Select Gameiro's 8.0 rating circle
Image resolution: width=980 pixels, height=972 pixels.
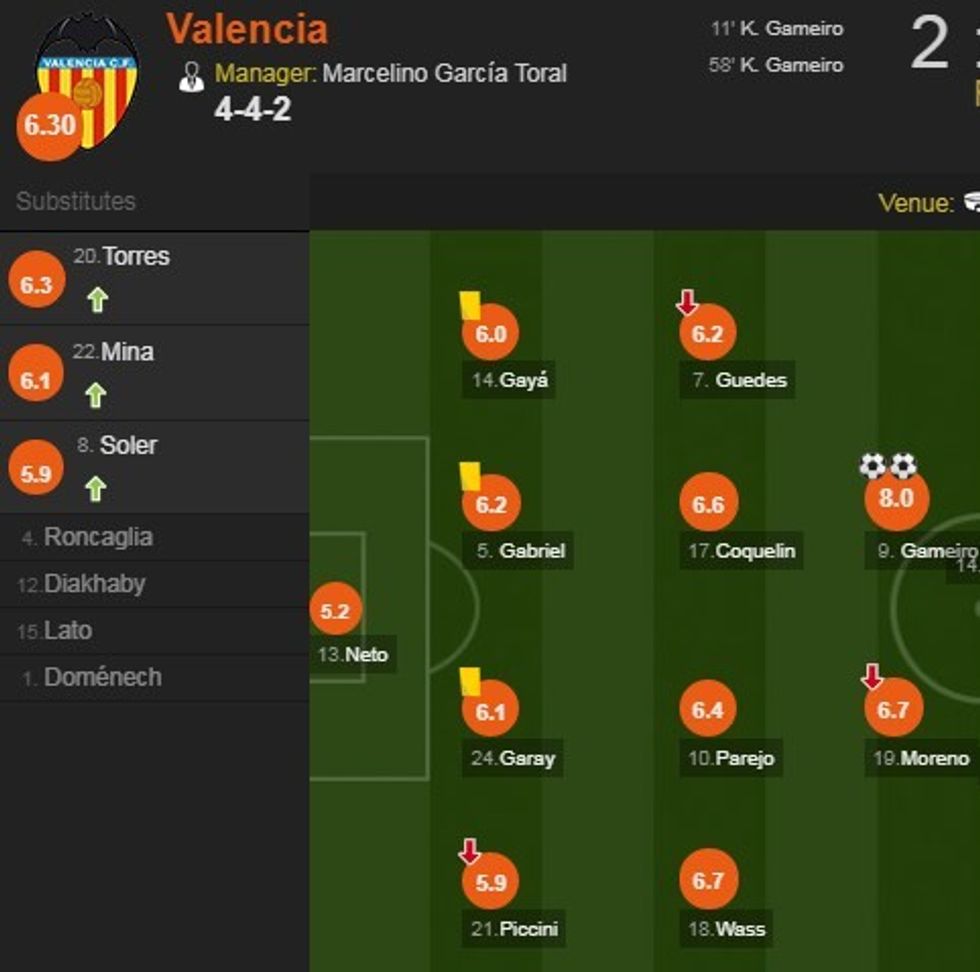[896, 498]
